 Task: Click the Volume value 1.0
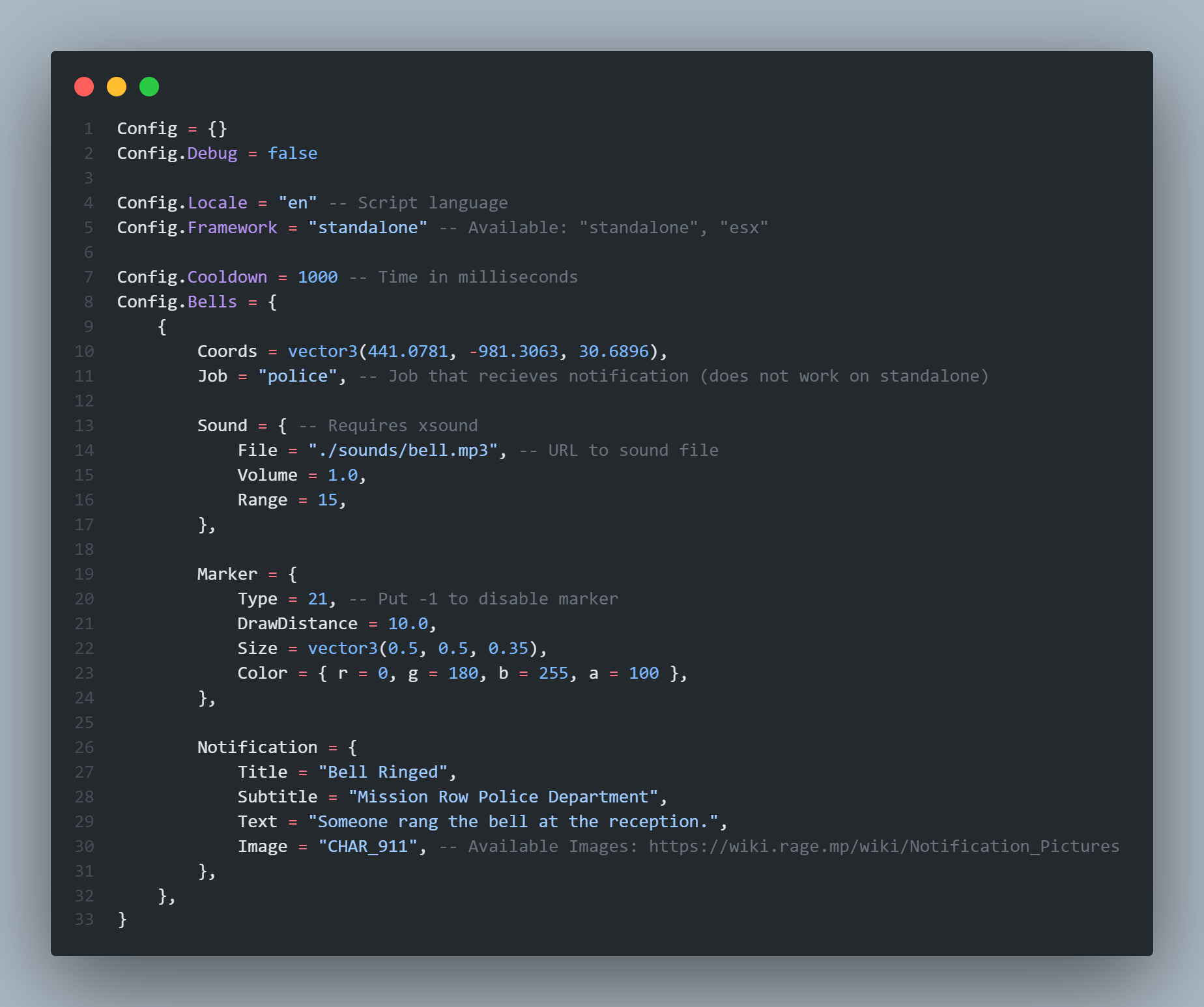click(343, 475)
